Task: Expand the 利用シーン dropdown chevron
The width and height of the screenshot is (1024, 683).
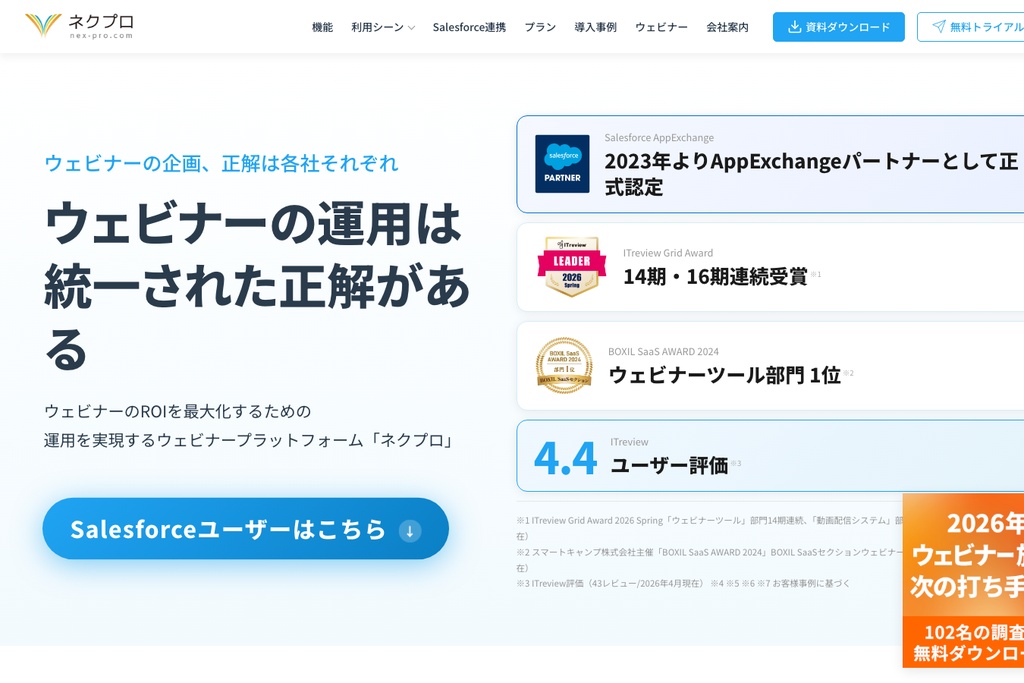Action: [x=411, y=27]
